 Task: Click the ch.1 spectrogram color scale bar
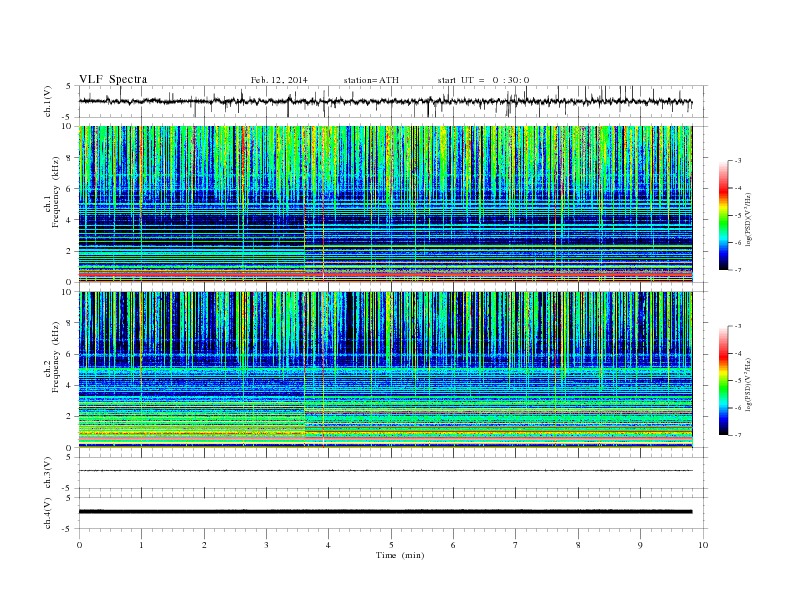[x=723, y=215]
